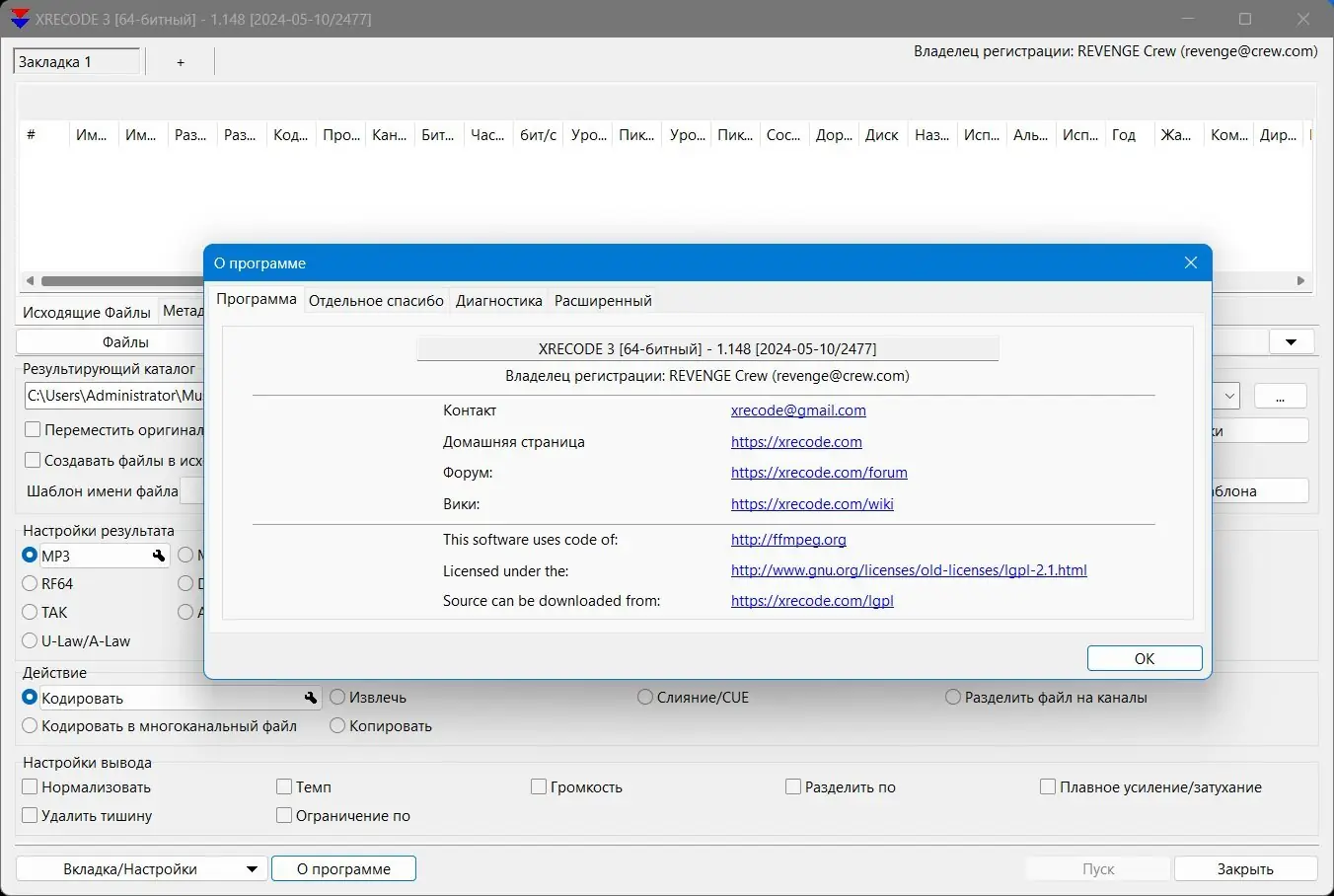Tick the Темп checkbox
The width and height of the screenshot is (1334, 896).
[284, 787]
